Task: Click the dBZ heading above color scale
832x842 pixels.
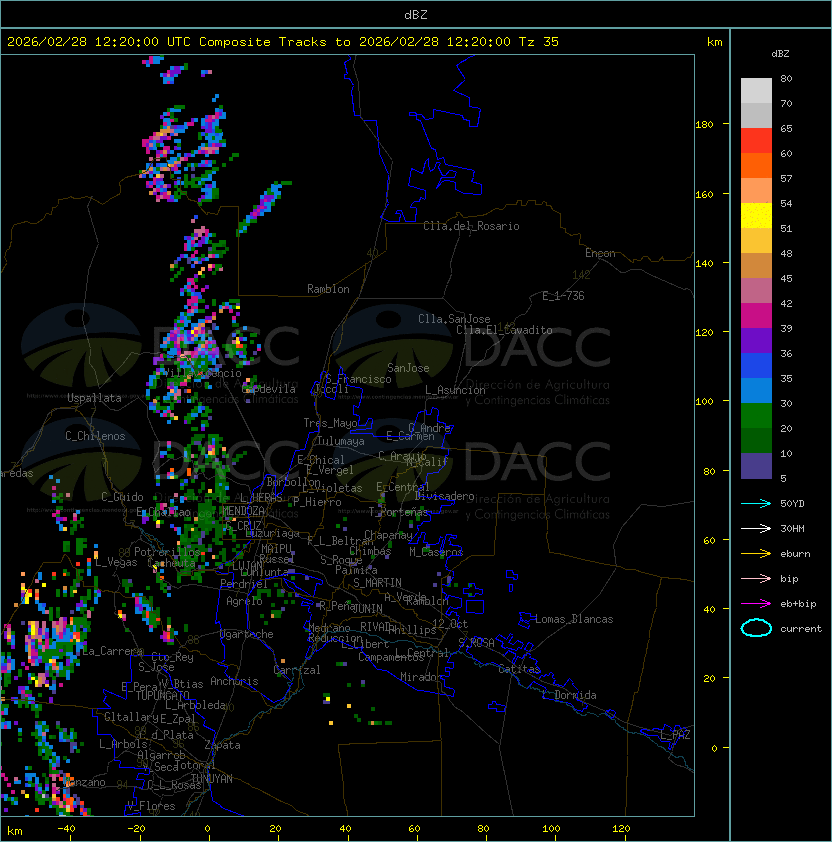Action: click(x=780, y=54)
